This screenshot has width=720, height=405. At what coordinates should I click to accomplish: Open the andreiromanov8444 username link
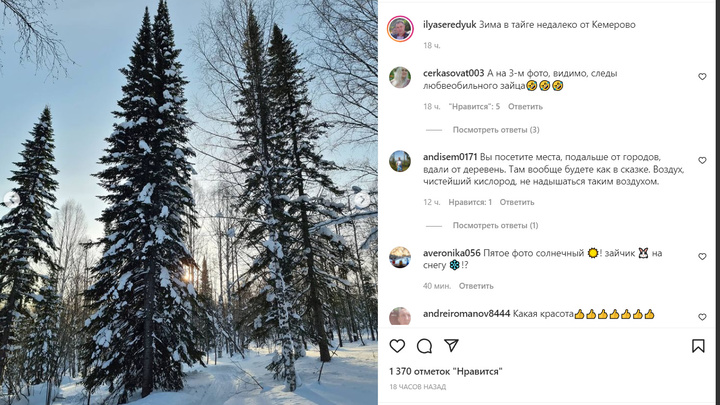(x=467, y=314)
